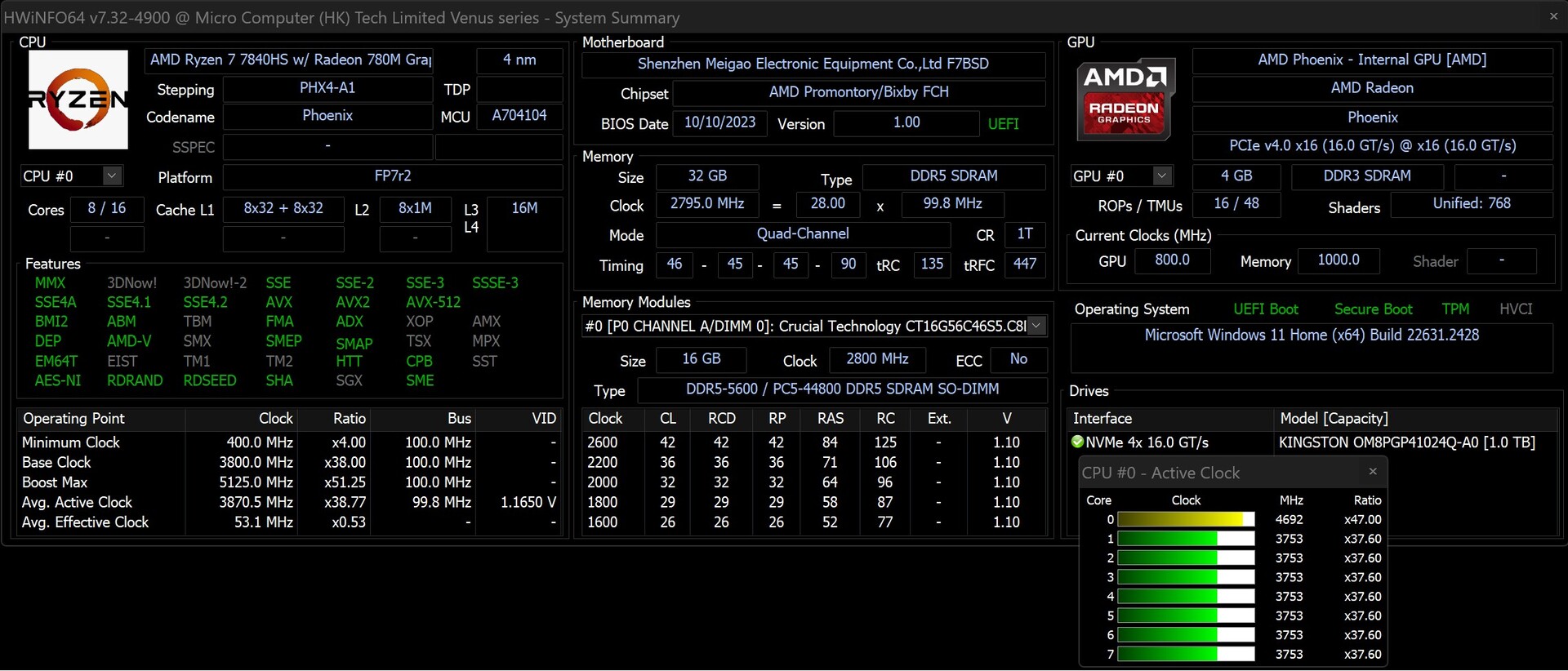Click the module Size '16 GB'
The image size is (1568, 671).
(702, 359)
